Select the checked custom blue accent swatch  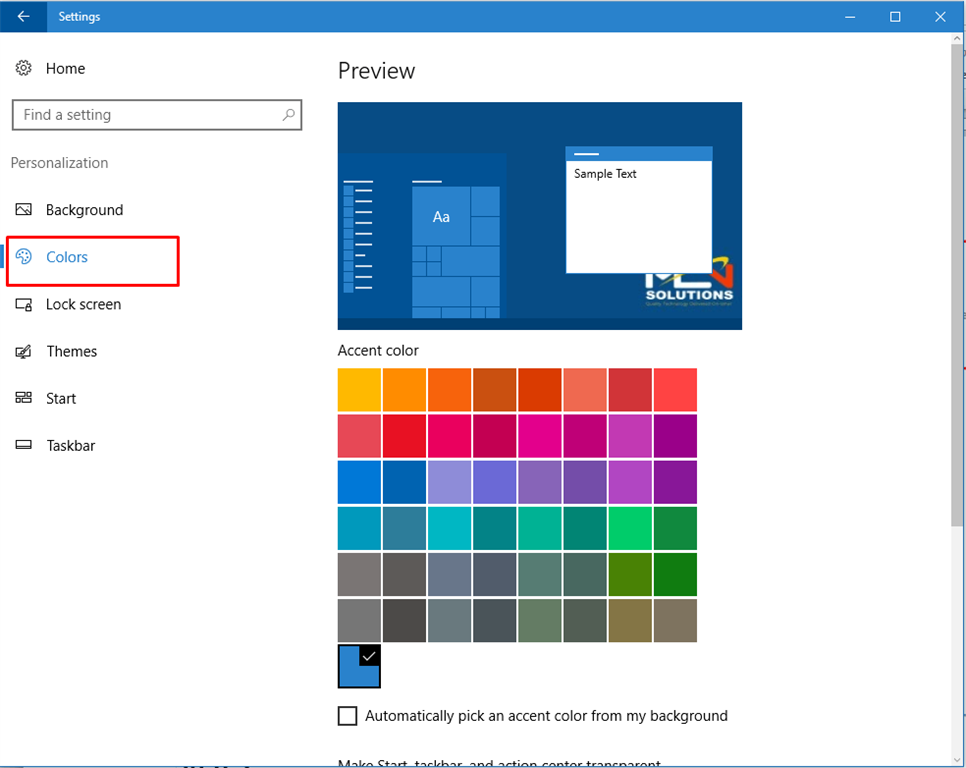pyautogui.click(x=359, y=666)
